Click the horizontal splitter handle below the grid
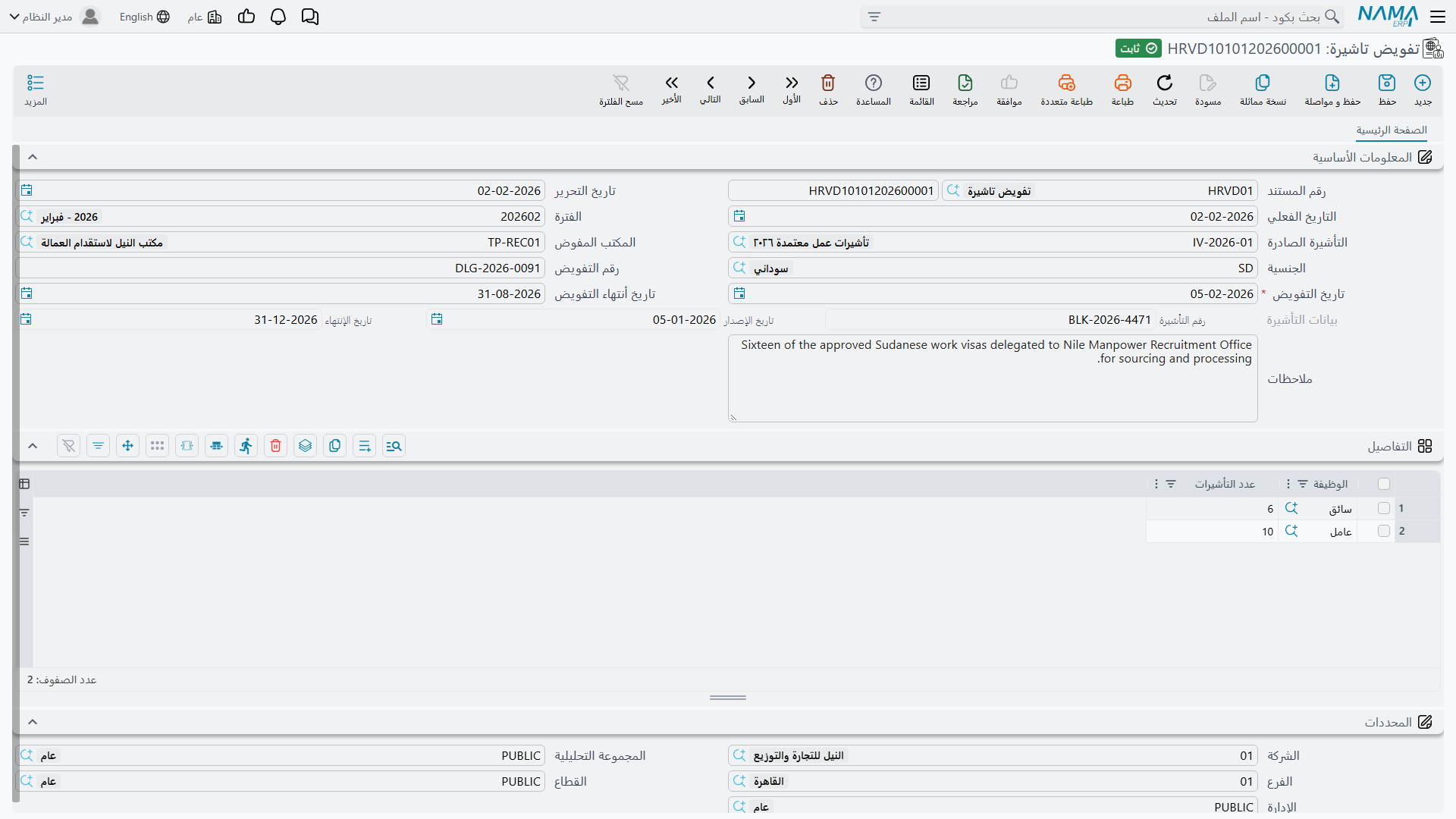This screenshot has height=819, width=1456. point(728,698)
